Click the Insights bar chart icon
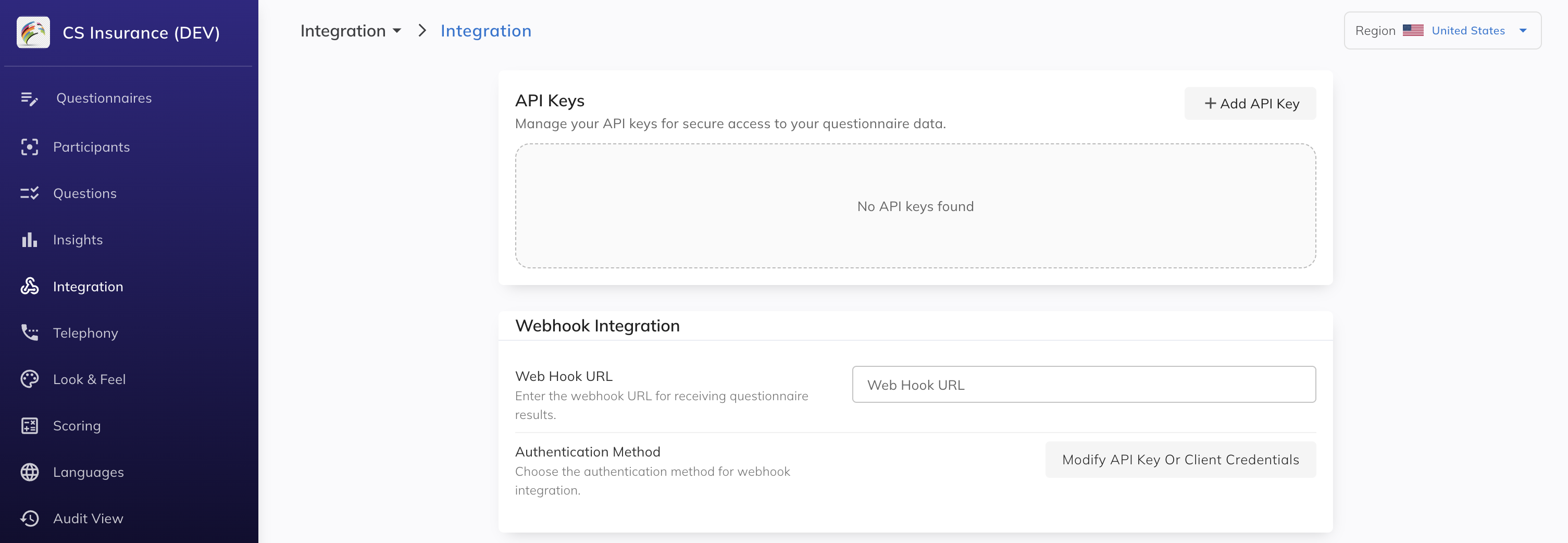1568x543 pixels. tap(29, 240)
